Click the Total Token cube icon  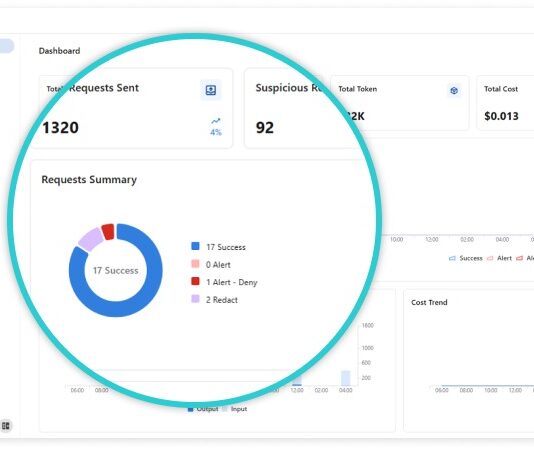pos(454,90)
